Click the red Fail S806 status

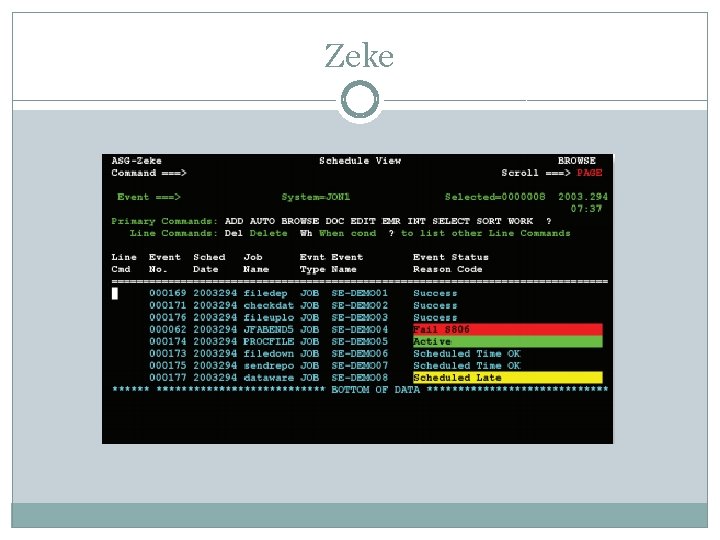[507, 329]
